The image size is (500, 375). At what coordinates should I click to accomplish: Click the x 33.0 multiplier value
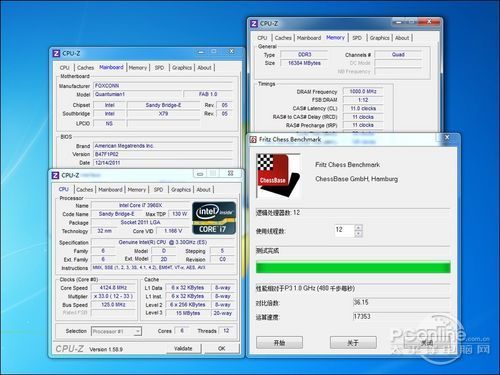[x=113, y=296]
